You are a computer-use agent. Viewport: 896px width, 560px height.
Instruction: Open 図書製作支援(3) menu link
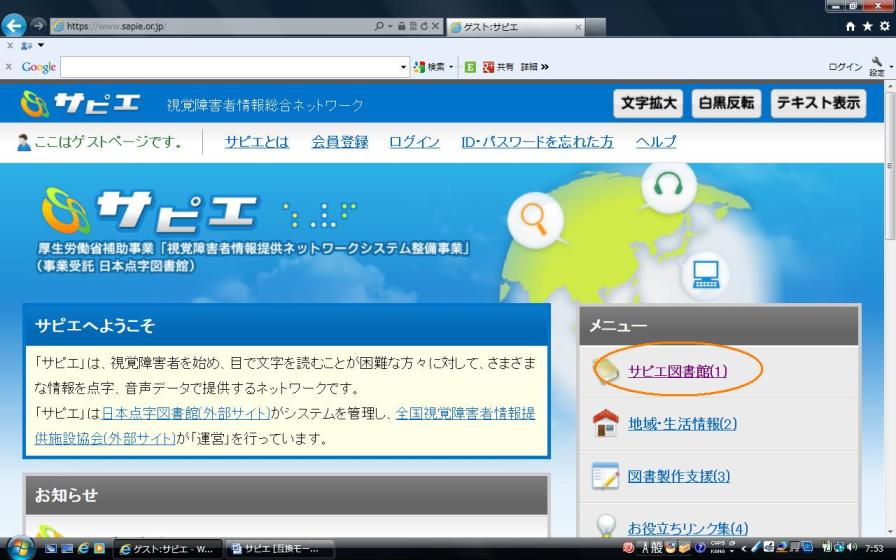click(679, 476)
